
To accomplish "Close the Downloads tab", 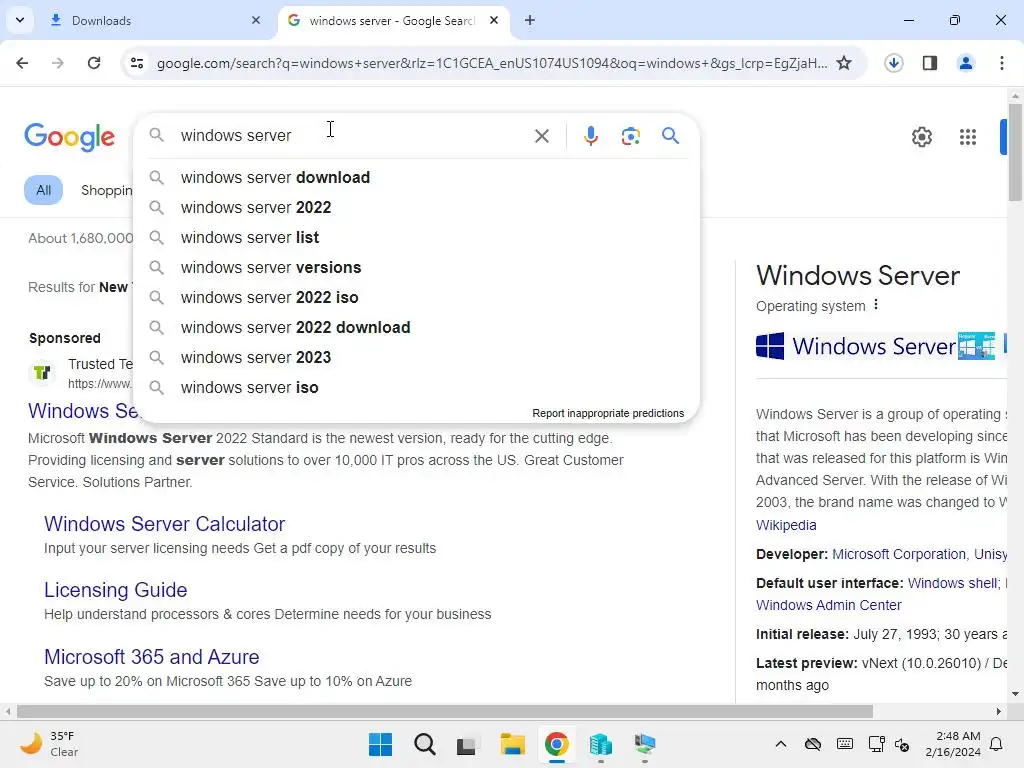I will pos(256,20).
